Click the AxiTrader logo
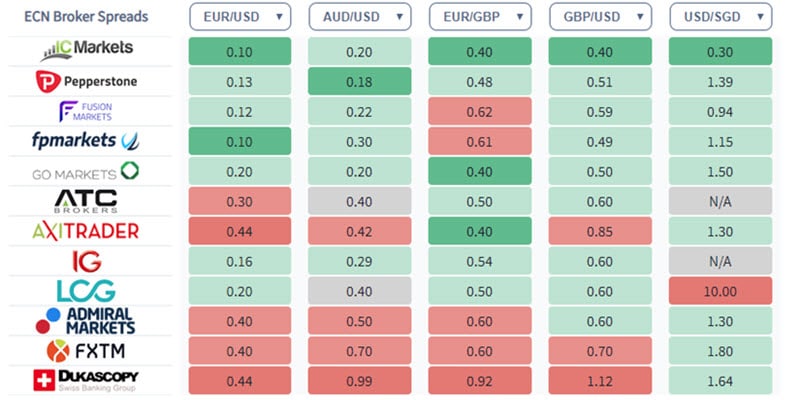Image resolution: width=800 pixels, height=400 pixels. tap(87, 231)
